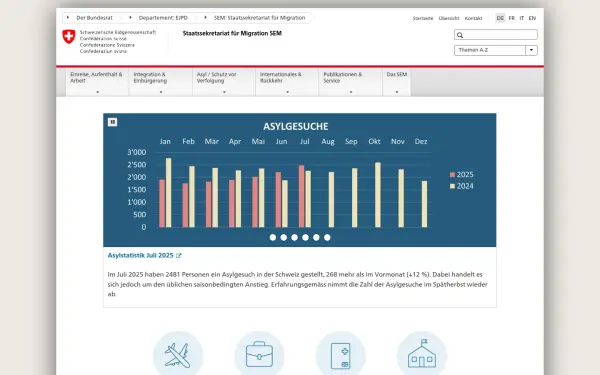Click external link icon beside Asylstatistik Juli 2025
This screenshot has height=375, width=600.
(178, 256)
